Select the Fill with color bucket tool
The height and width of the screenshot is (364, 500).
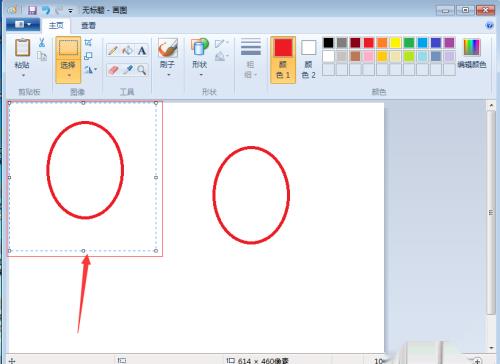127,50
